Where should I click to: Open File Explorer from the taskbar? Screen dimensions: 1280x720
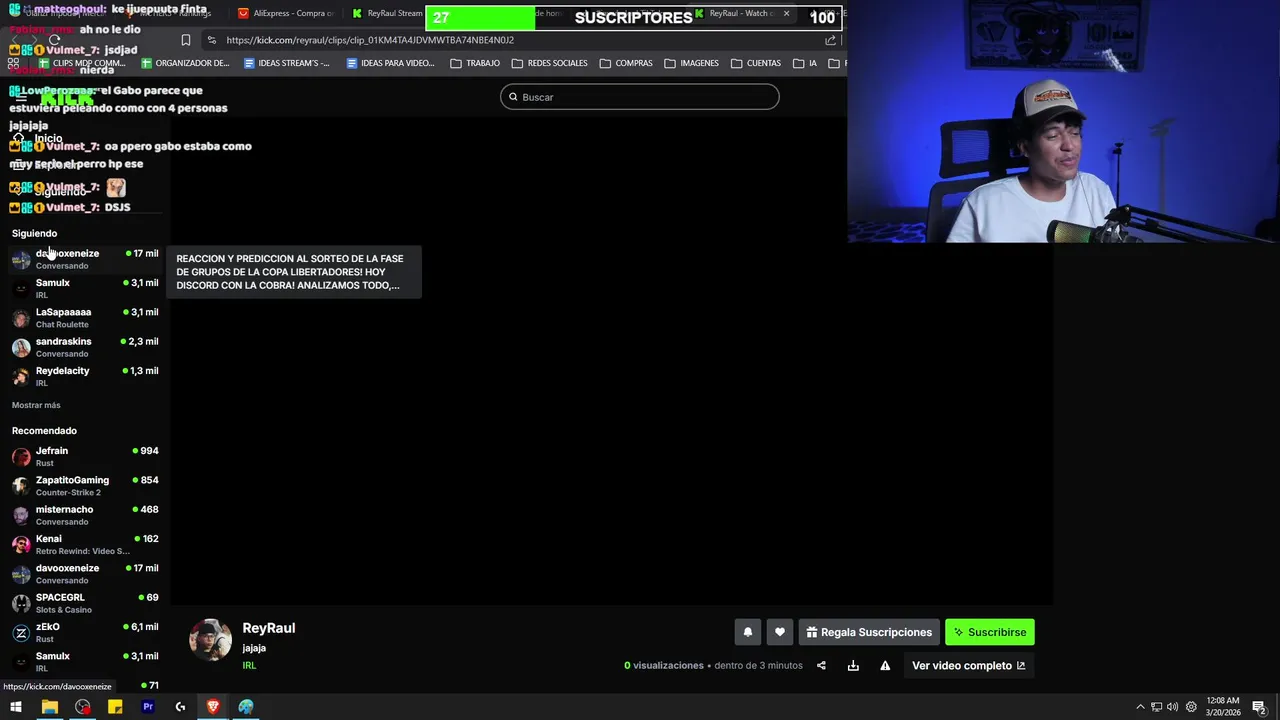pos(49,707)
